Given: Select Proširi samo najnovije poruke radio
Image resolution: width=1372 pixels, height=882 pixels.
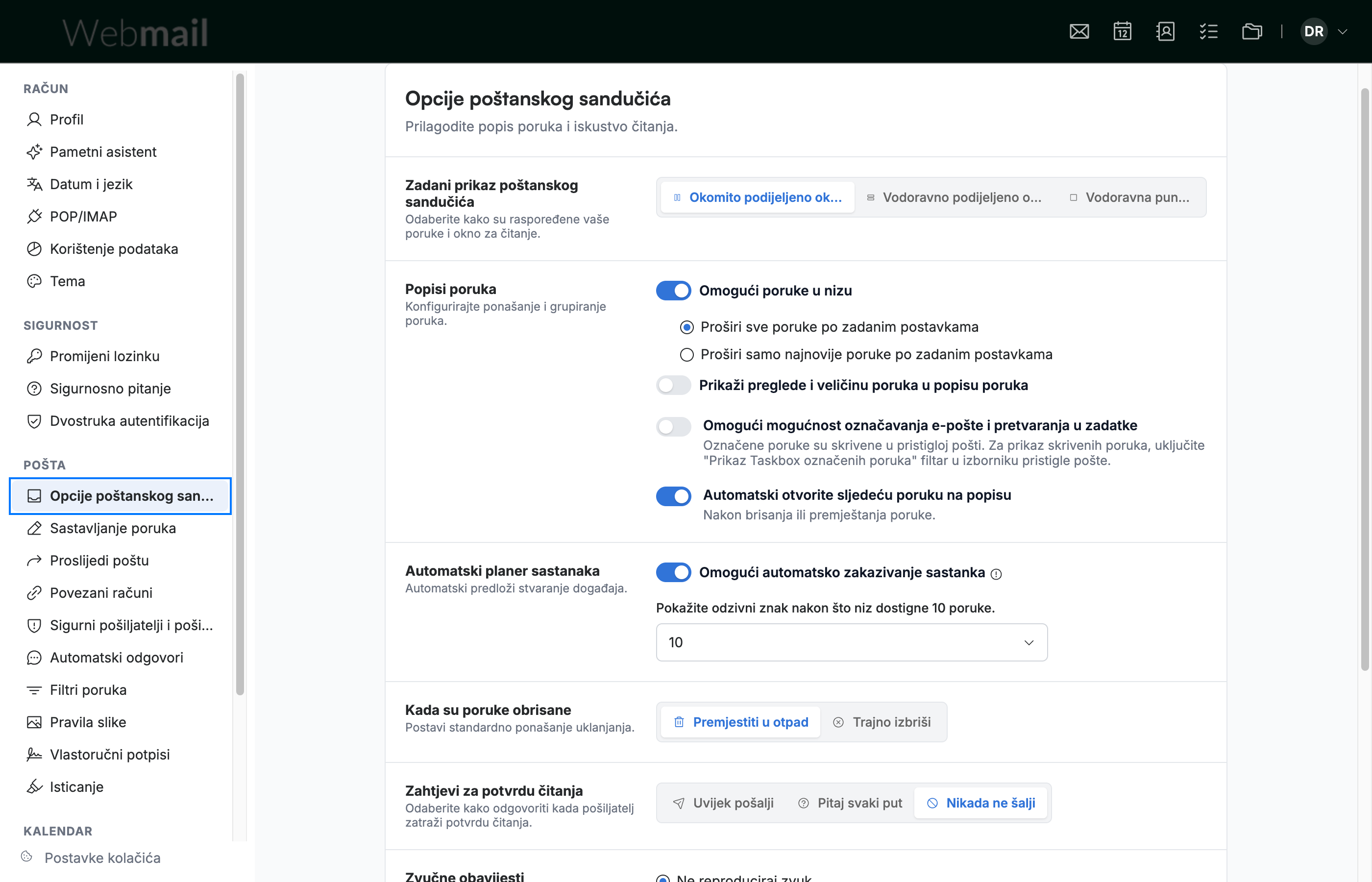Looking at the screenshot, I should pos(686,355).
